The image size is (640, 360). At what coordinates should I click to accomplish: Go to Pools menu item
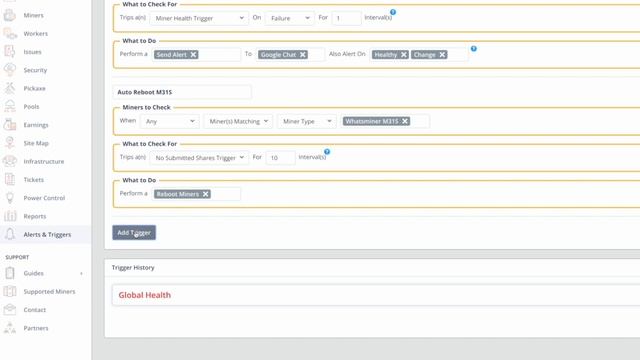[x=31, y=107]
